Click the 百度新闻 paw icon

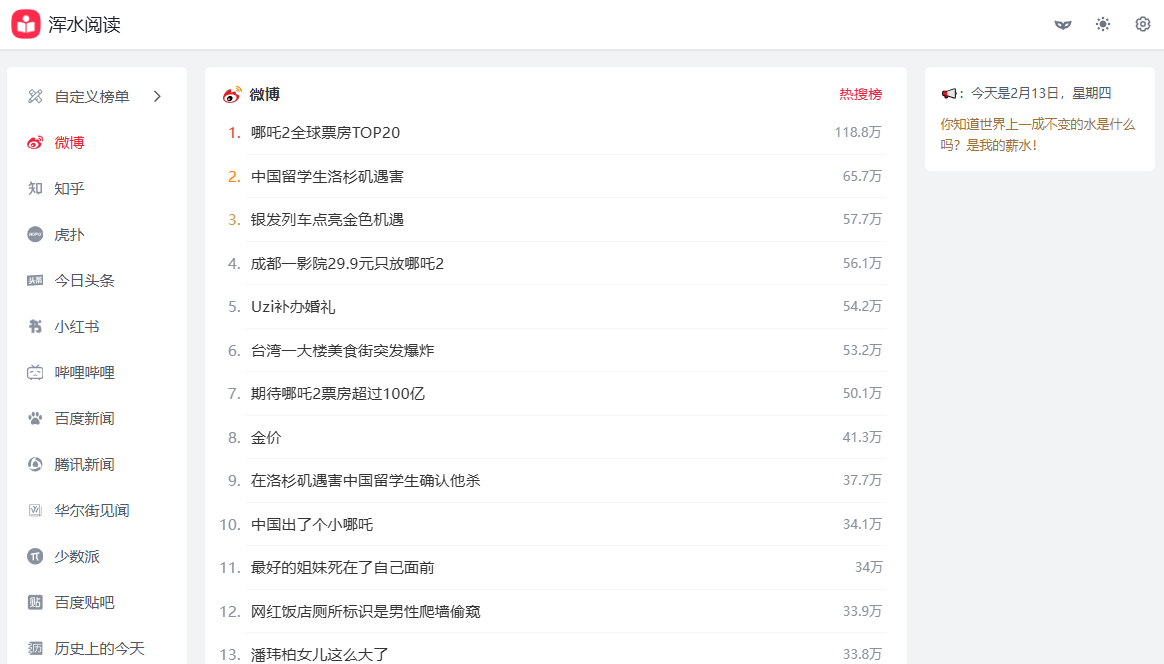tap(35, 419)
